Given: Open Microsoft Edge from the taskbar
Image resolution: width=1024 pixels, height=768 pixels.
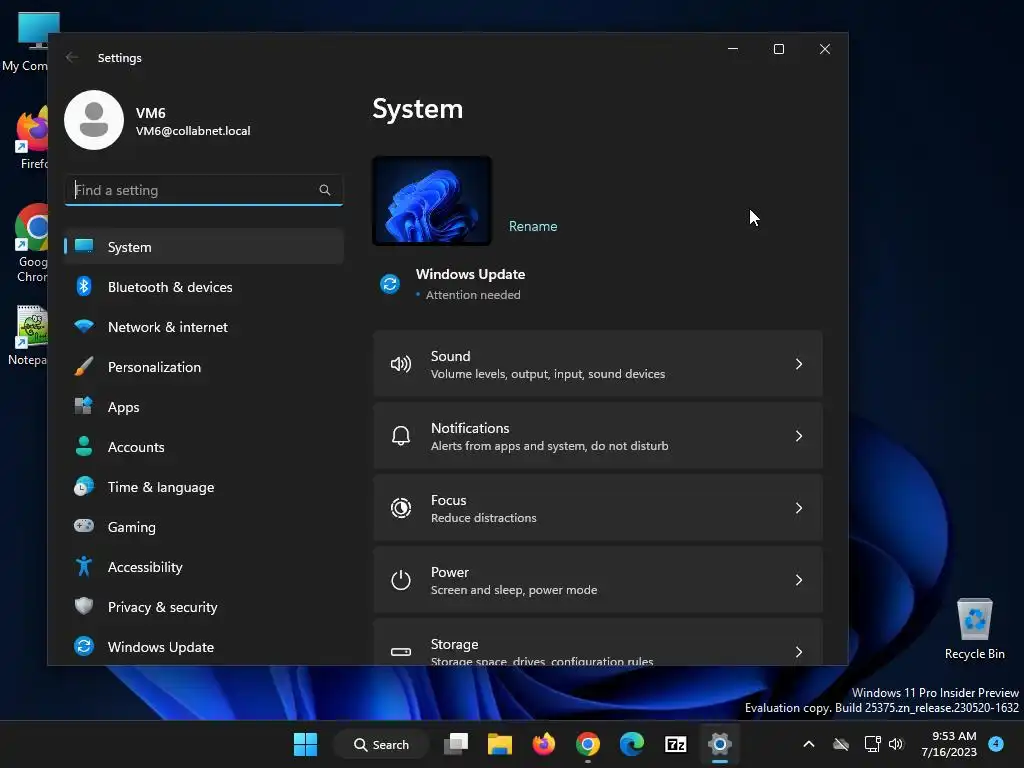Looking at the screenshot, I should (632, 744).
